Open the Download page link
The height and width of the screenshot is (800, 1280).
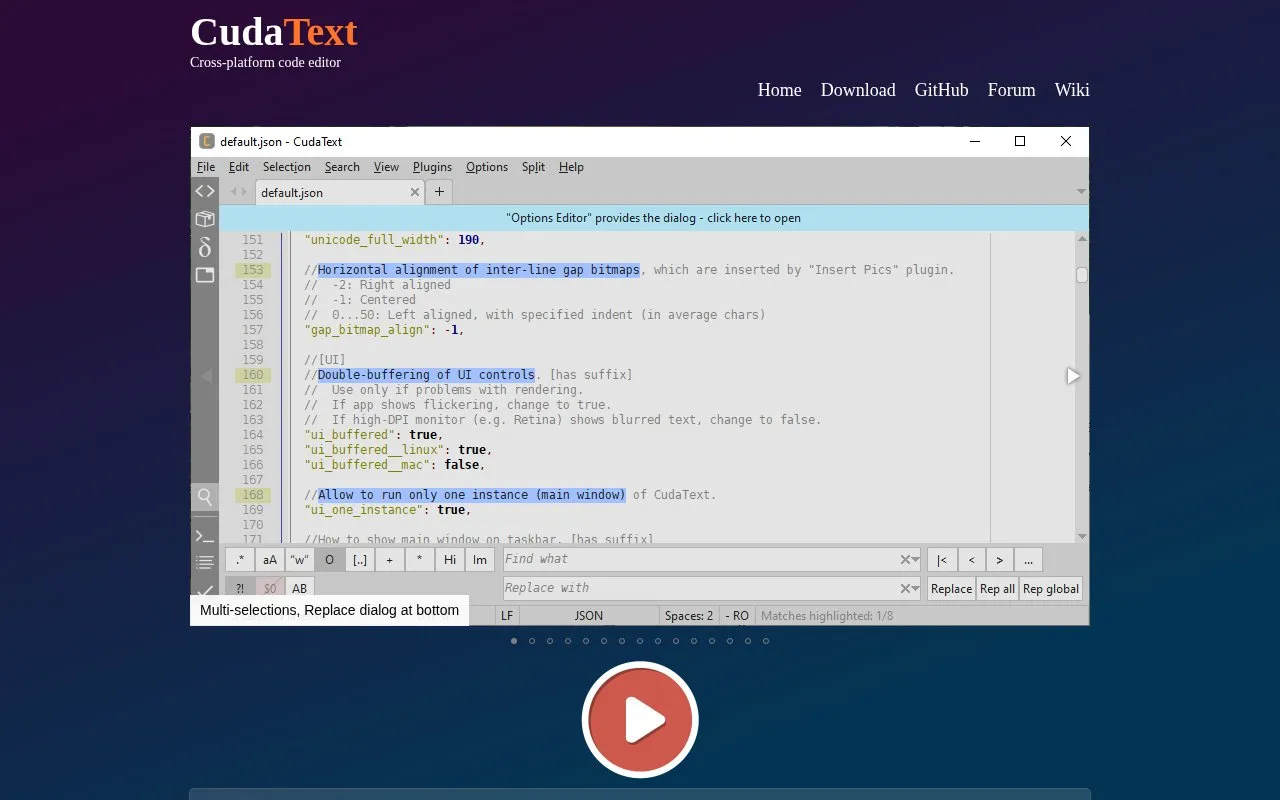click(858, 90)
